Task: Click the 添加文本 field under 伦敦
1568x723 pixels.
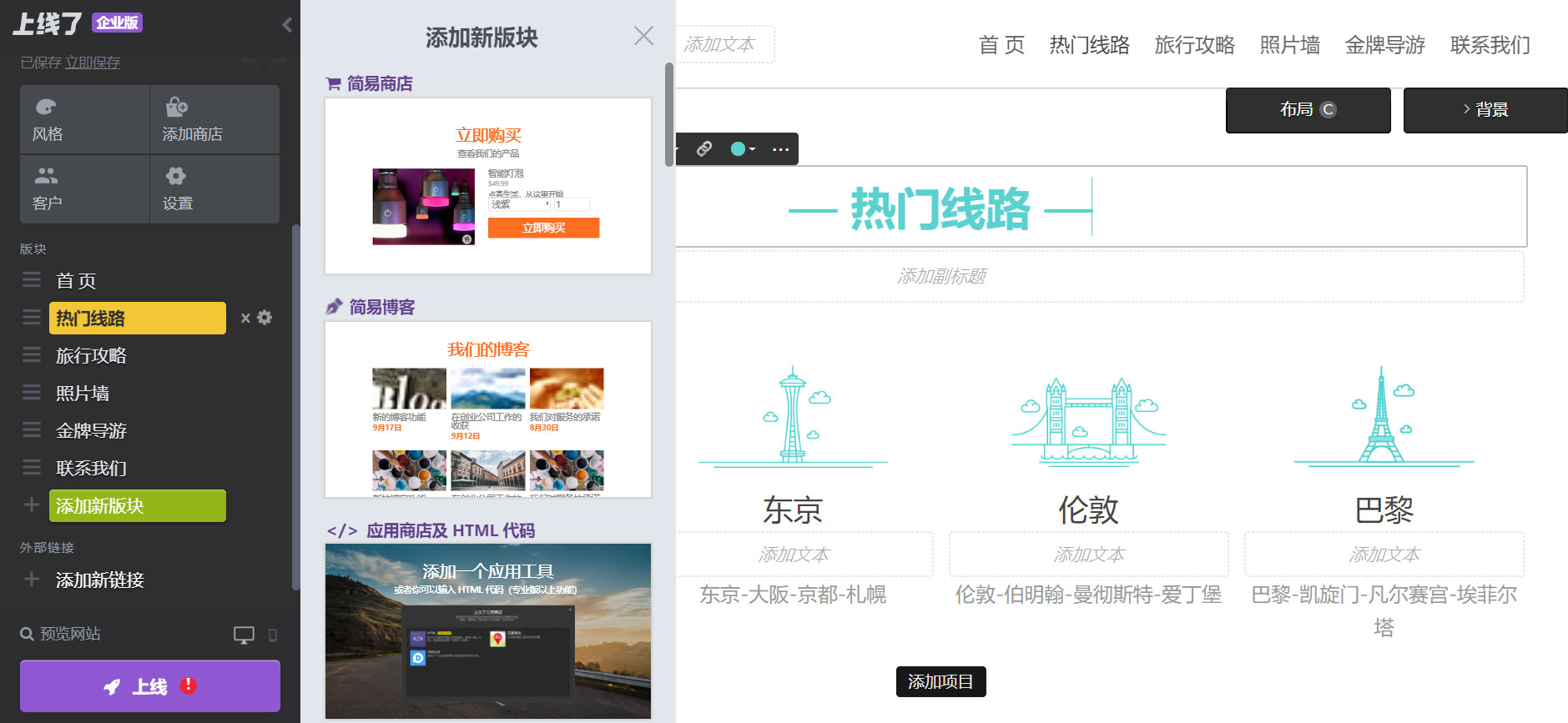Action: click(1088, 555)
